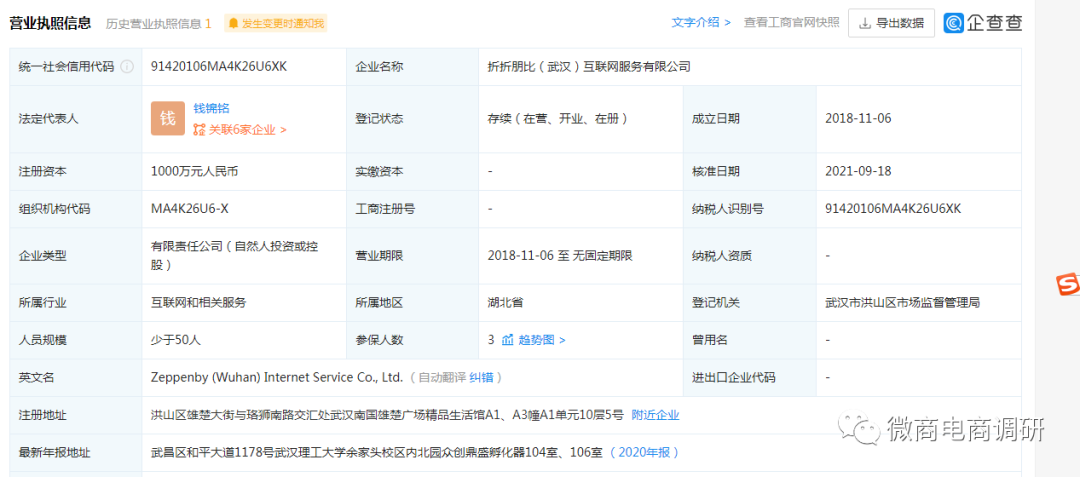The height and width of the screenshot is (477, 1080).
Task: Click the related-companies icon before 关联6家企业
Action: coord(199,129)
